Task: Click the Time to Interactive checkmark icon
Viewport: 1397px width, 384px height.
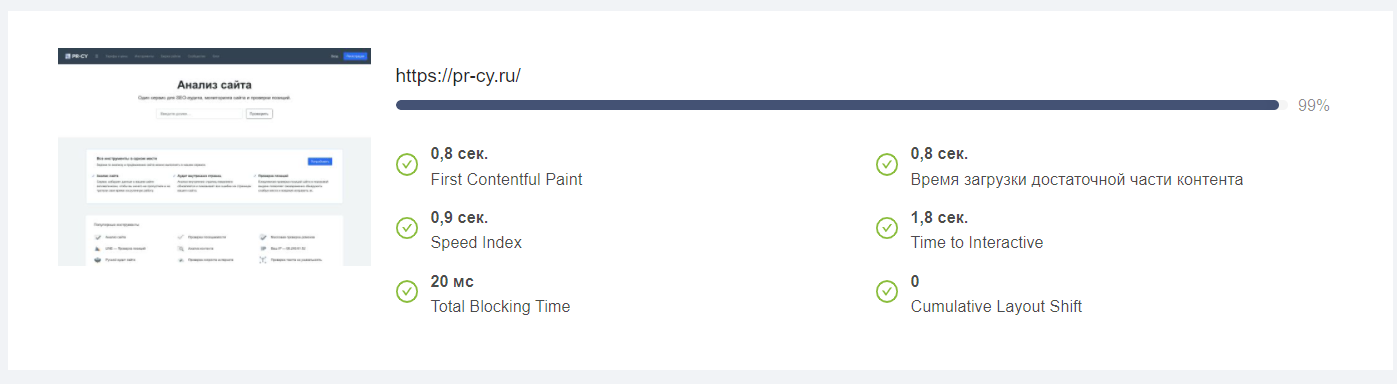Action: click(x=887, y=228)
